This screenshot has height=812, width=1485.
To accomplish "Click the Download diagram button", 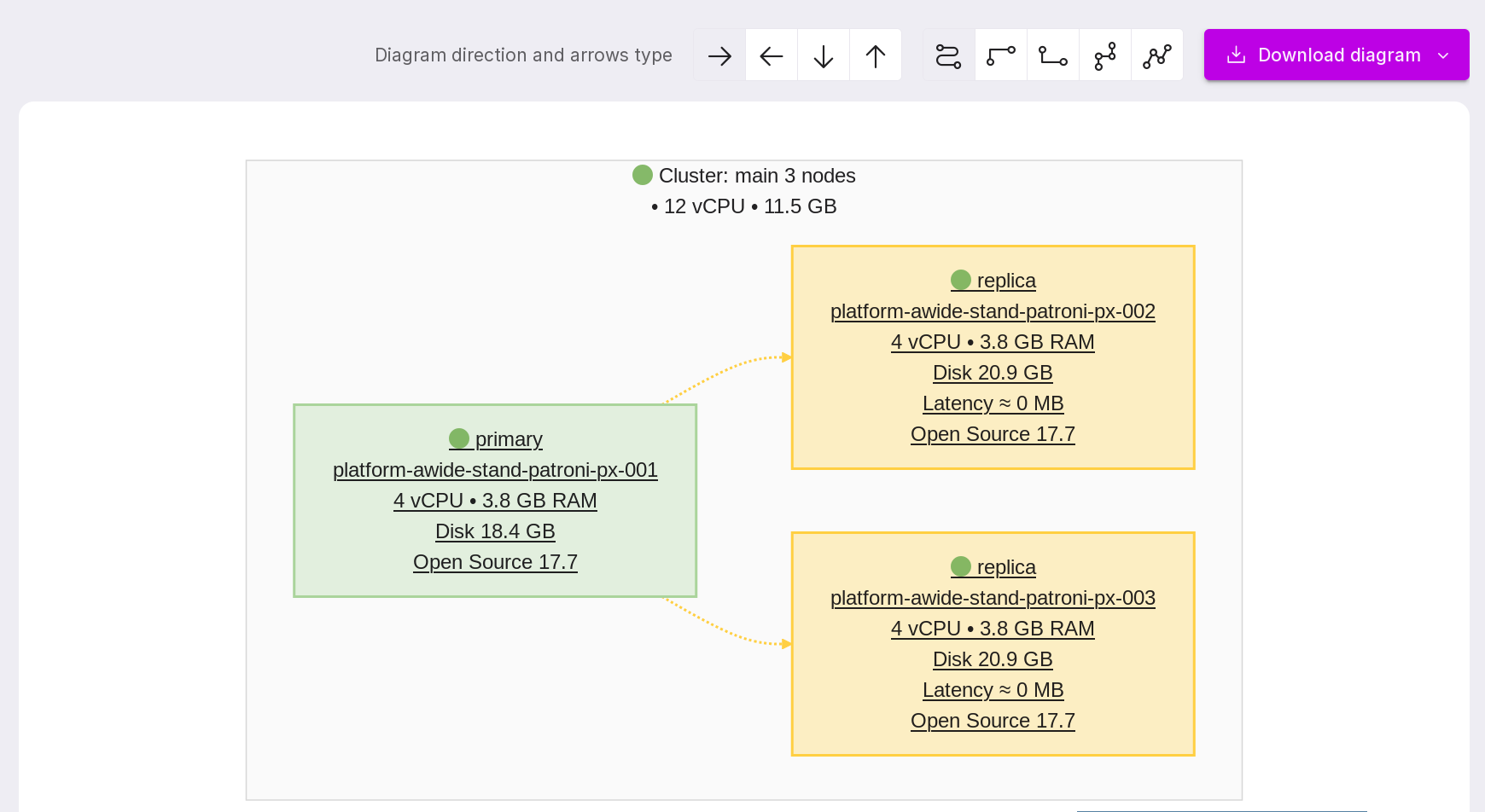I will coord(1323,55).
